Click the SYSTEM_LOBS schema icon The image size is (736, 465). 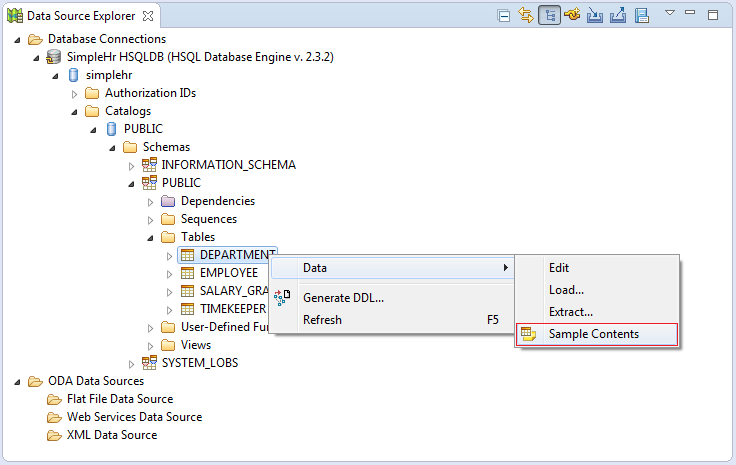[149, 363]
